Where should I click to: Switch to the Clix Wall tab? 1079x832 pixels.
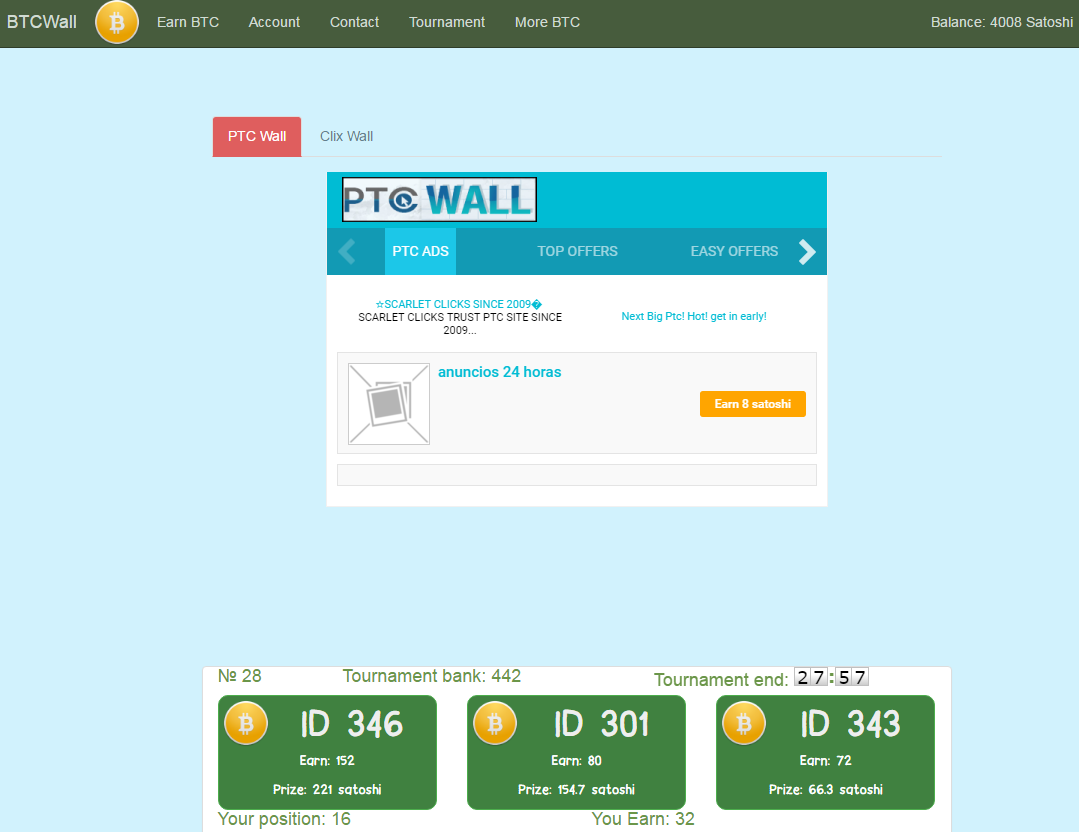click(x=346, y=136)
